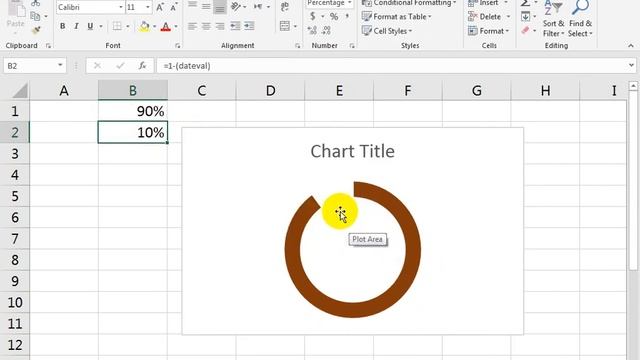Screen dimensions: 640x360
Task: Open the Merge & Center dropdown arrow
Action: point(295,27)
